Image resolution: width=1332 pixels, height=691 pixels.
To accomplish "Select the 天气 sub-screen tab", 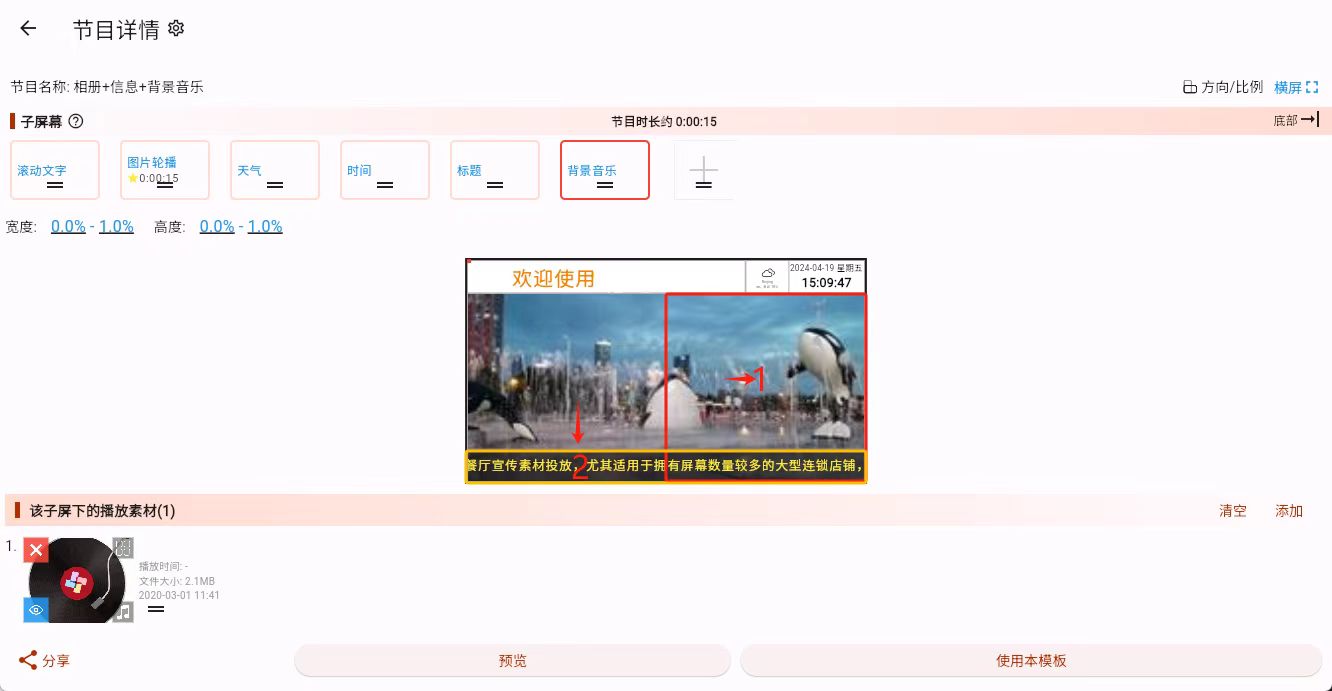I will click(275, 170).
